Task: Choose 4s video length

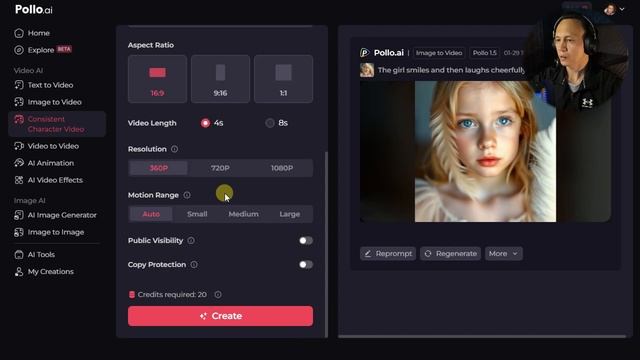Action: (205, 123)
